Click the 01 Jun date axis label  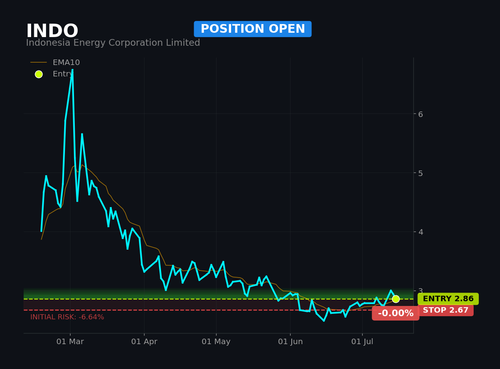[290, 342]
